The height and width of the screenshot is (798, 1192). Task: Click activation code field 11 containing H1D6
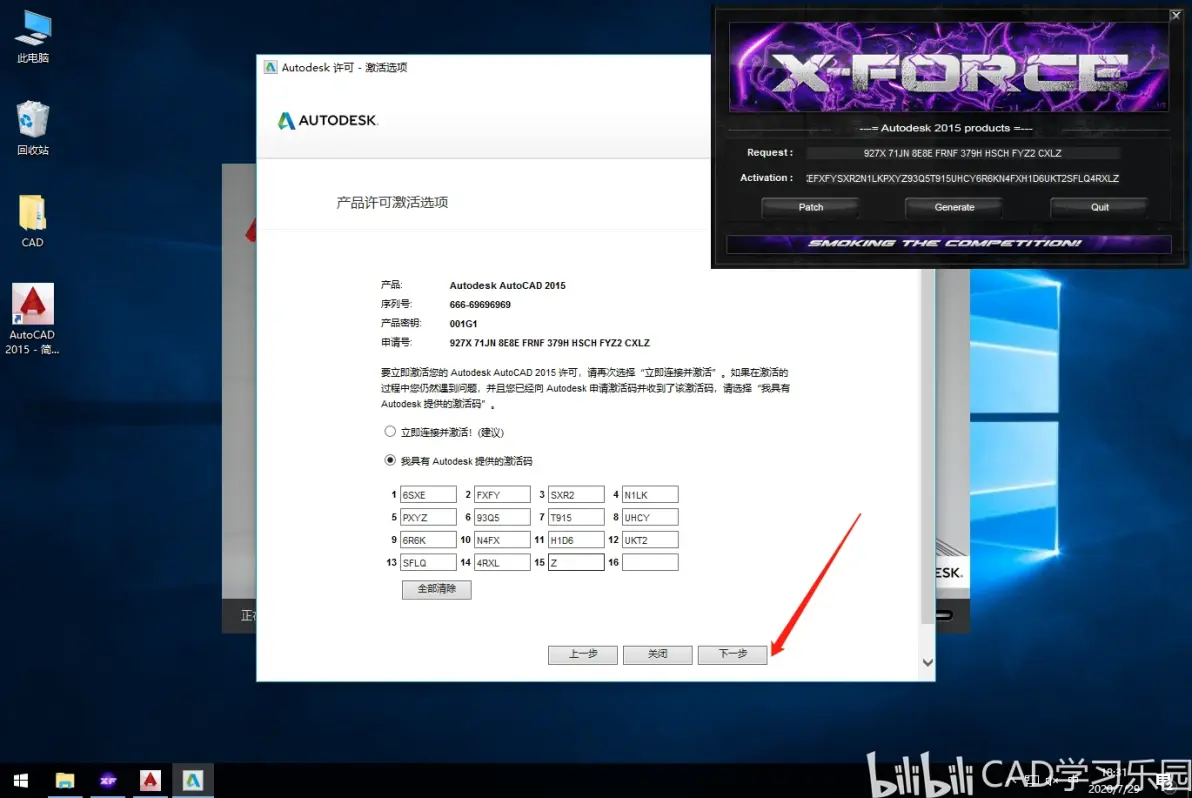(x=576, y=540)
